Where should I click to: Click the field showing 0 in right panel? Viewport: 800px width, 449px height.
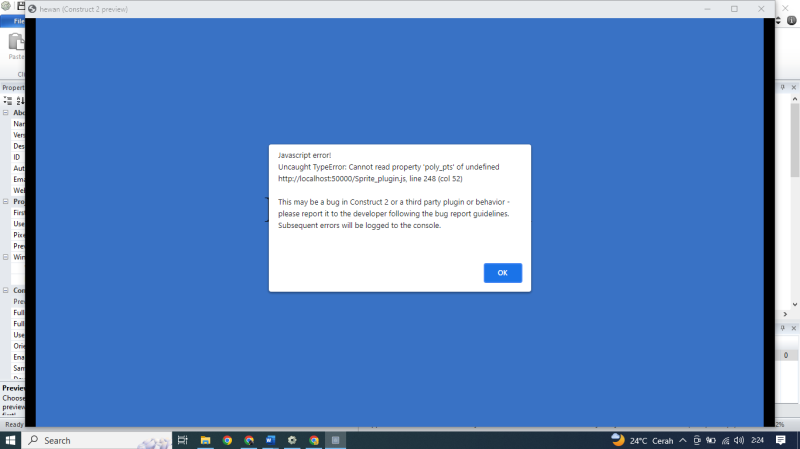pyautogui.click(x=786, y=355)
